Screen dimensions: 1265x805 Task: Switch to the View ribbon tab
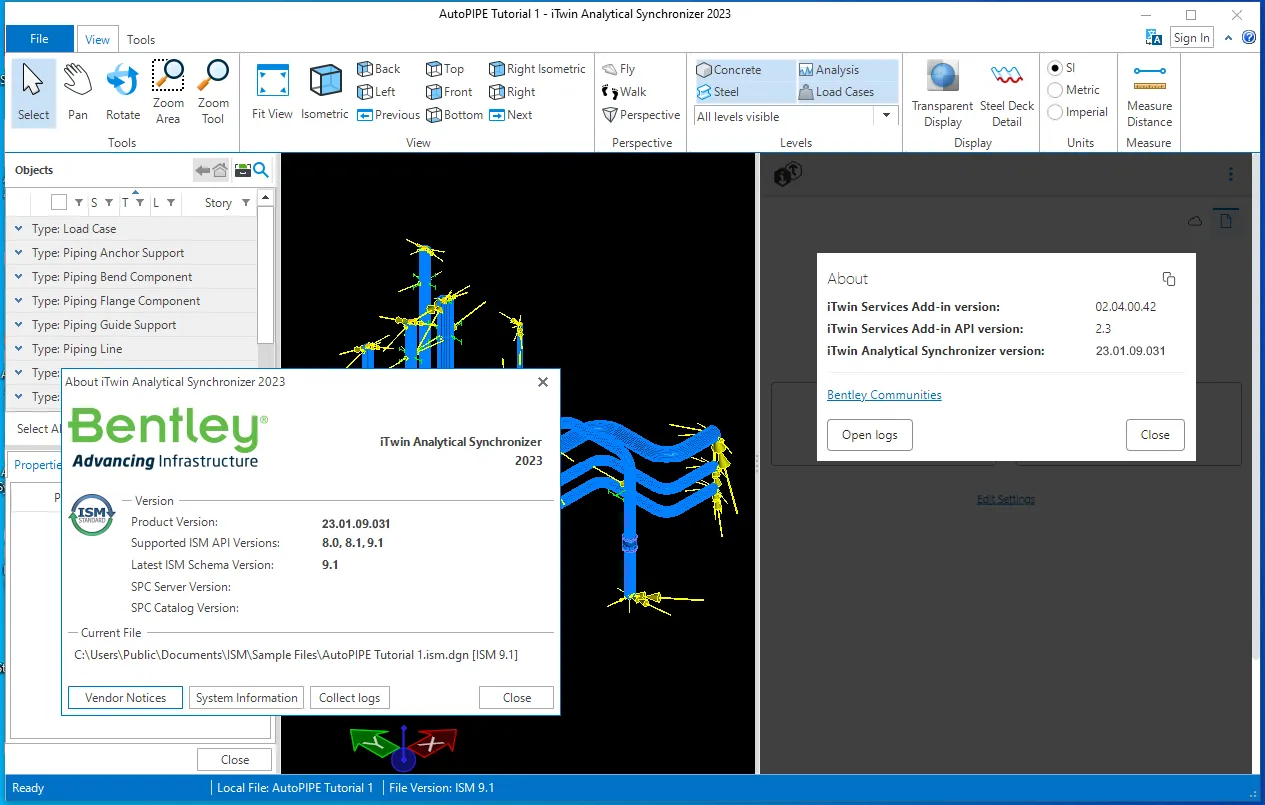(97, 39)
